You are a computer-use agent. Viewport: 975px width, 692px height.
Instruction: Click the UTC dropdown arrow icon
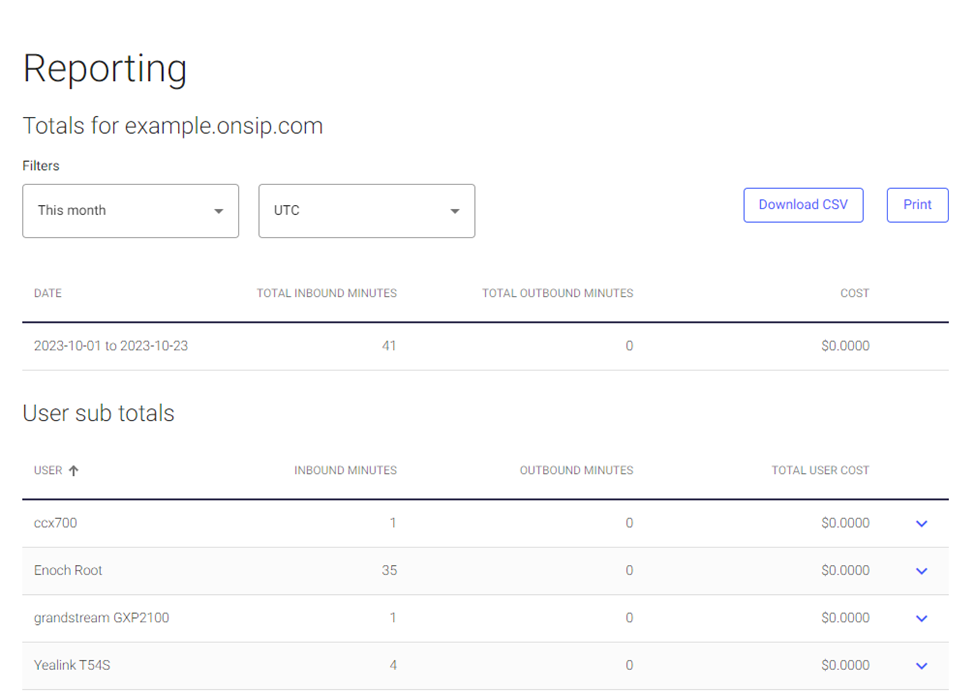coord(455,211)
